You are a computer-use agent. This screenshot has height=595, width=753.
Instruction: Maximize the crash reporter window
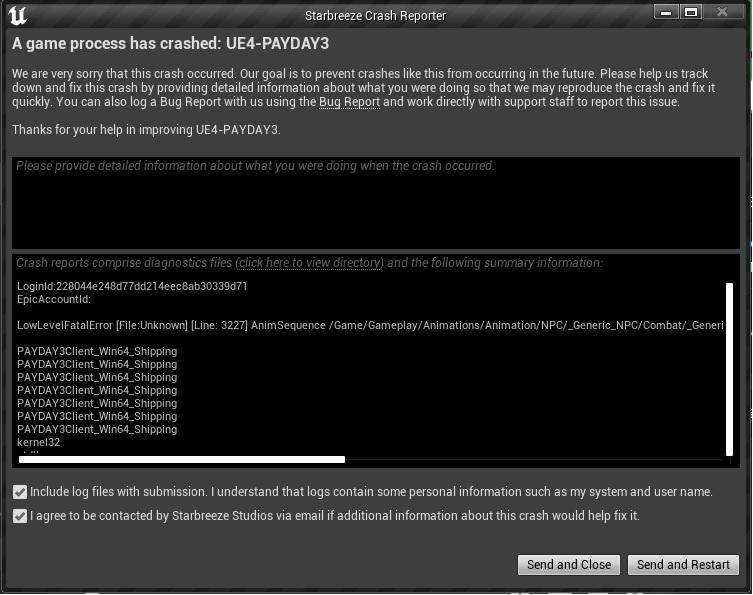point(691,12)
